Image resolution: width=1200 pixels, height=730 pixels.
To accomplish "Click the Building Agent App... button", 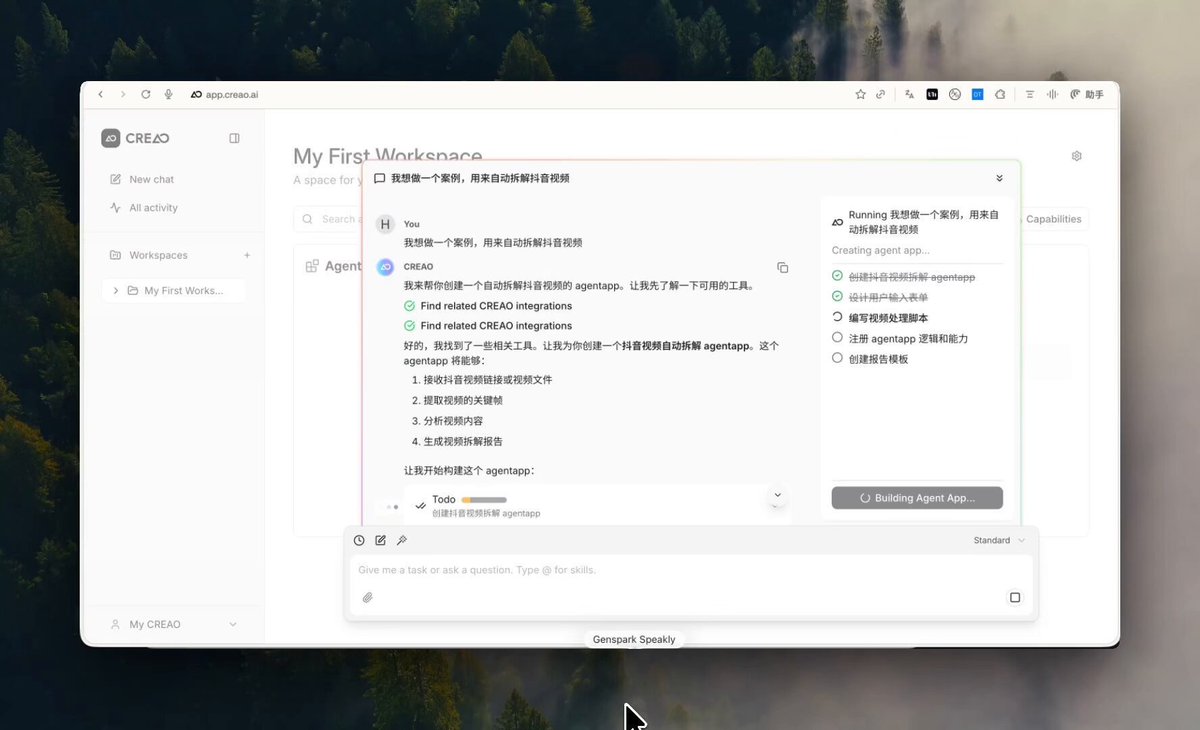I will point(917,498).
